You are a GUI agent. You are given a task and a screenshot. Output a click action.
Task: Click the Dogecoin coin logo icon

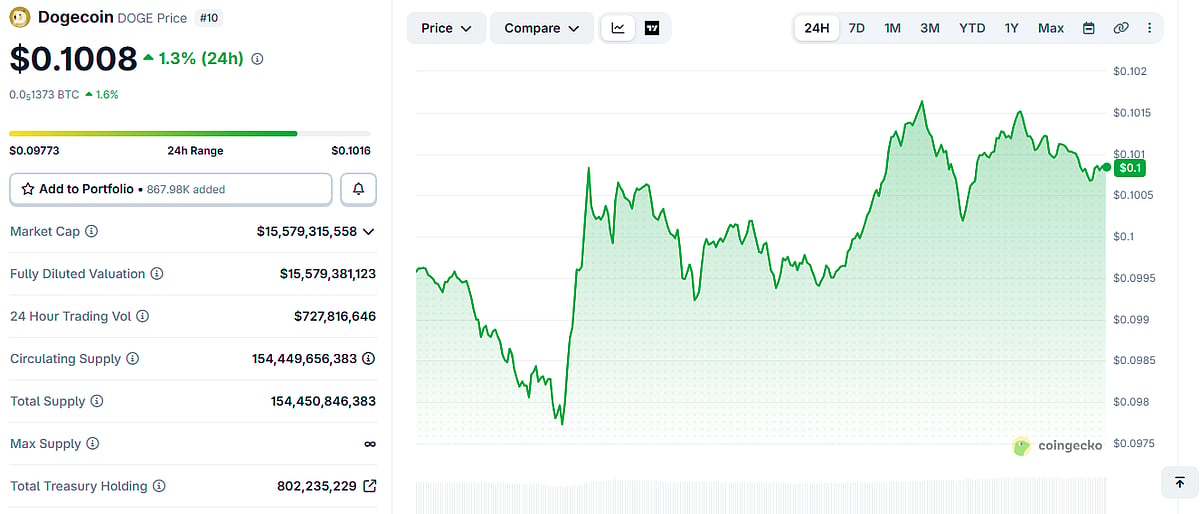[21, 17]
